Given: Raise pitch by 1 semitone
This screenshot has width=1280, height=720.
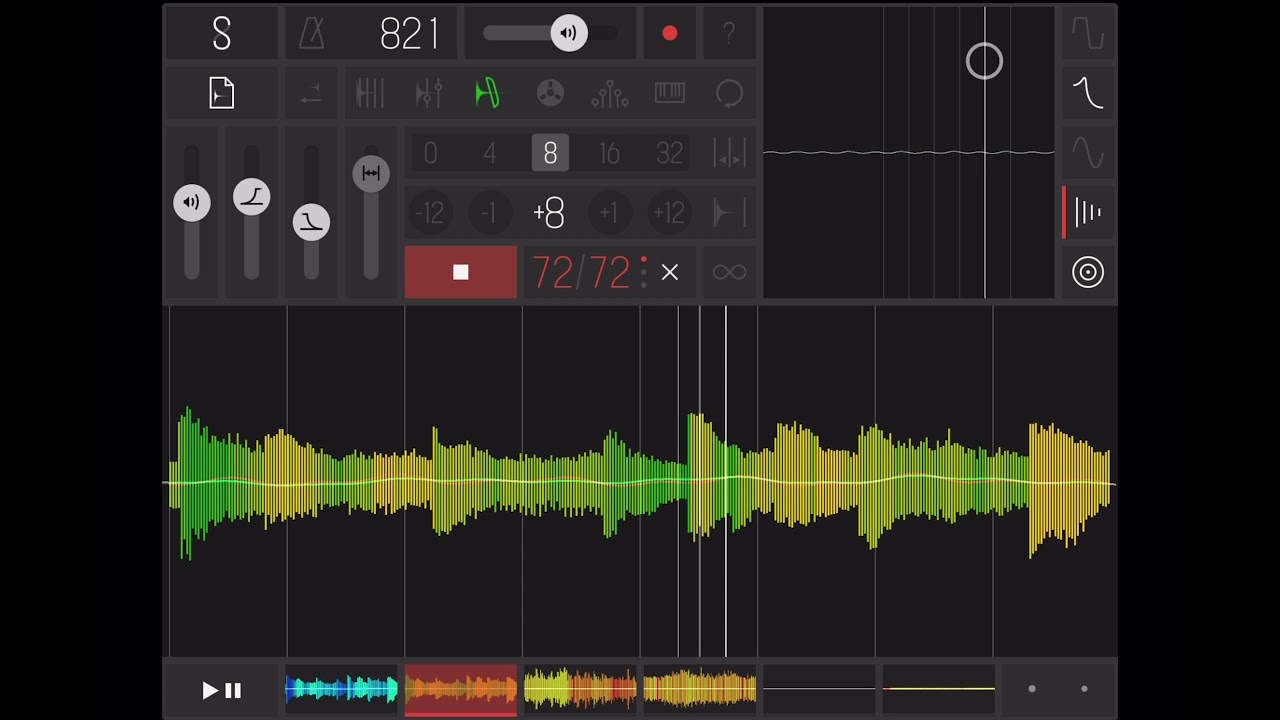Looking at the screenshot, I should 609,213.
